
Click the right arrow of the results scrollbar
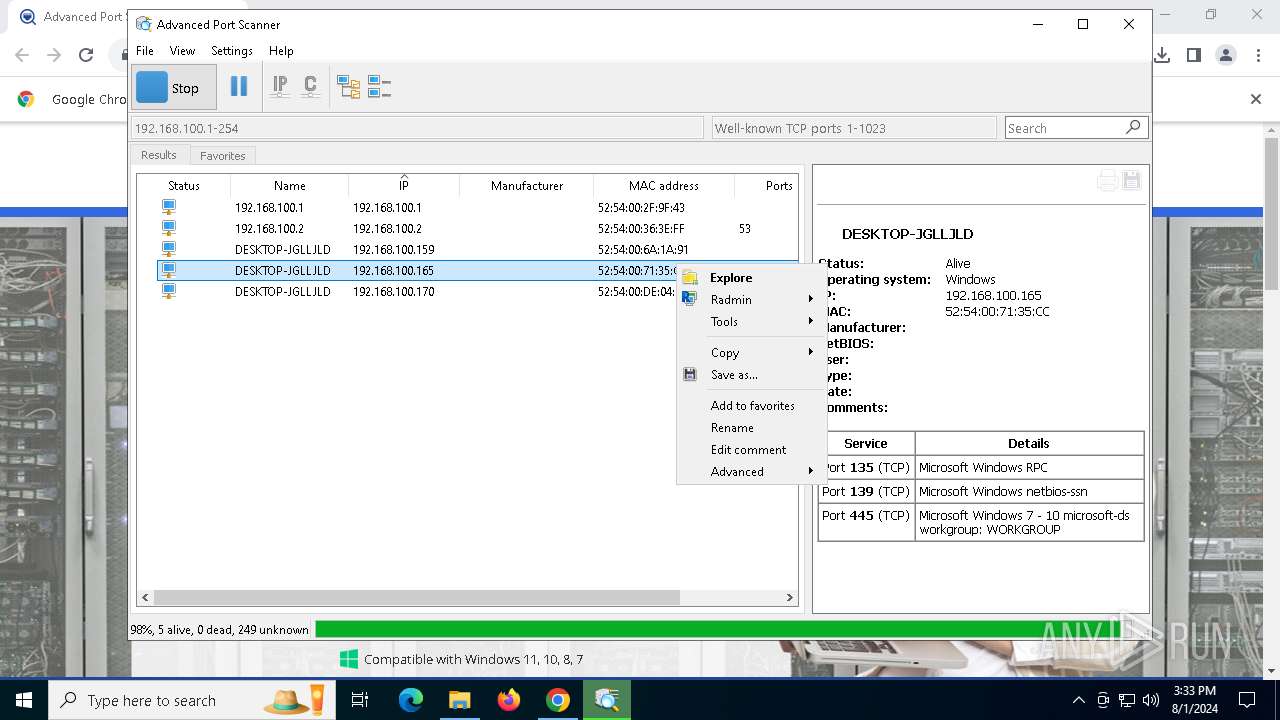click(789, 597)
